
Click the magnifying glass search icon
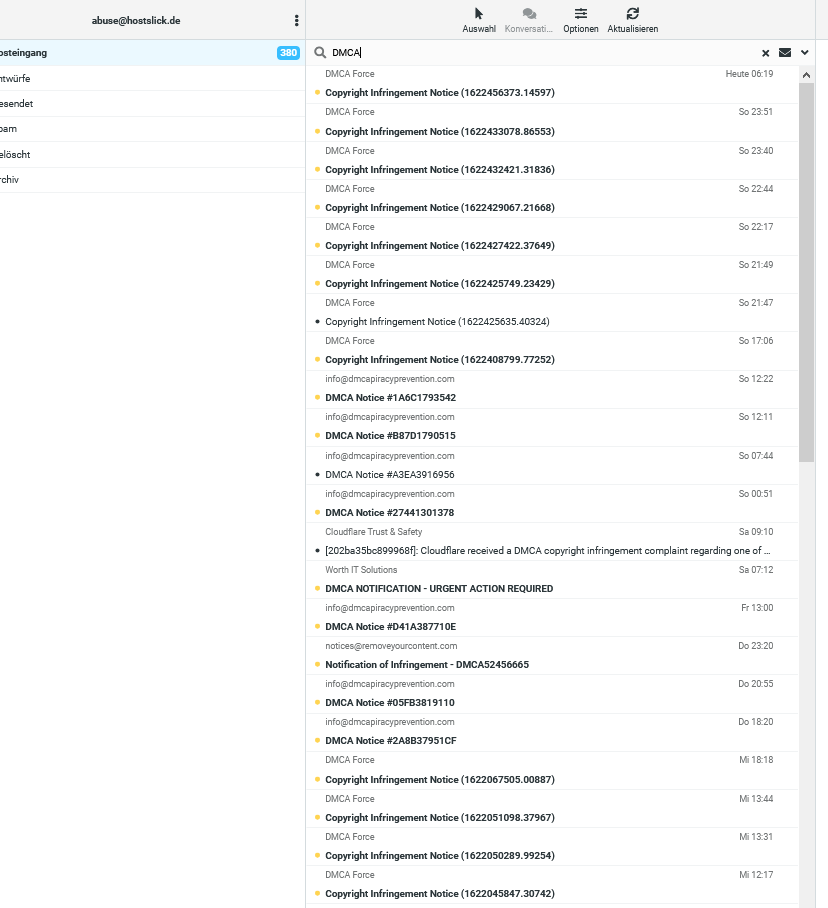(x=320, y=53)
